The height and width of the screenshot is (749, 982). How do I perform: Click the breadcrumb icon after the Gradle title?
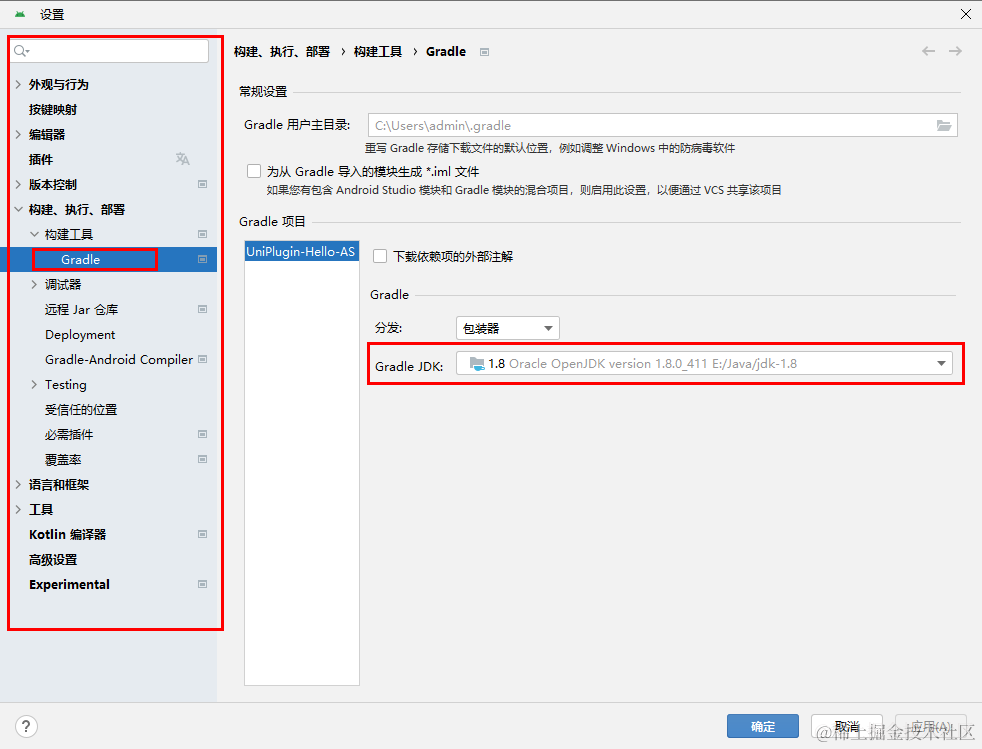point(484,51)
